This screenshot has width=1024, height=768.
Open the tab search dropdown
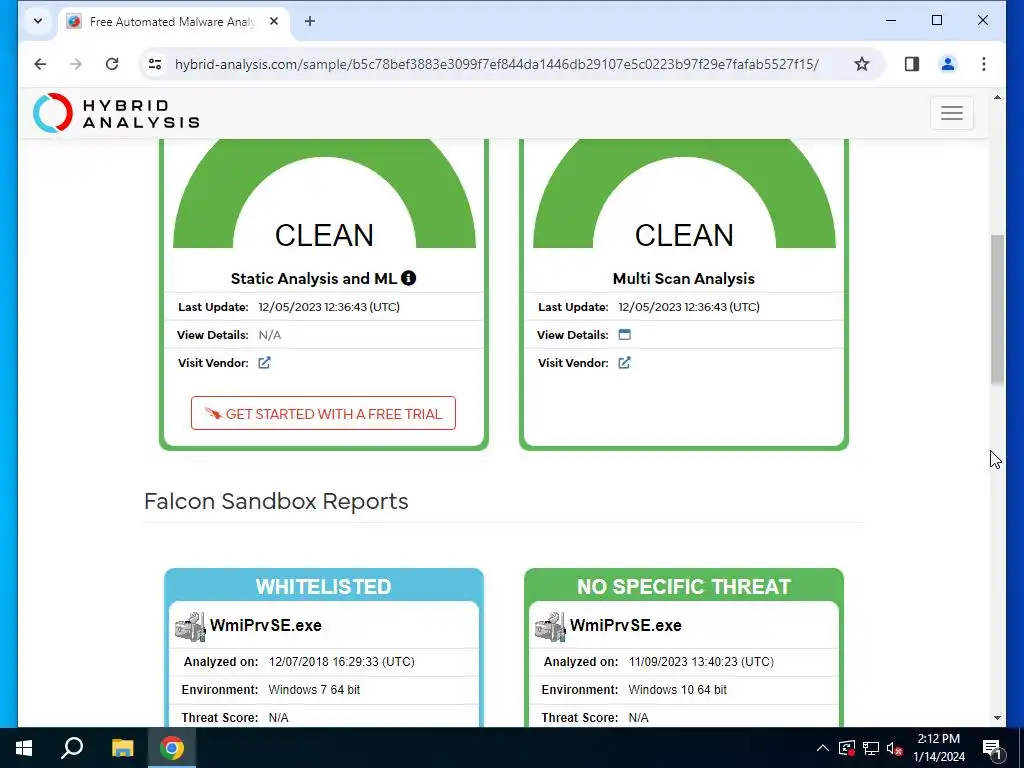[38, 21]
